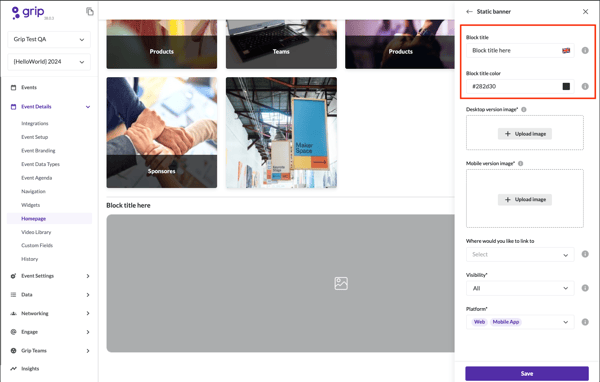Screen dimensions: 600x382
Task: Click Upload image for desktop version
Action: click(x=525, y=134)
